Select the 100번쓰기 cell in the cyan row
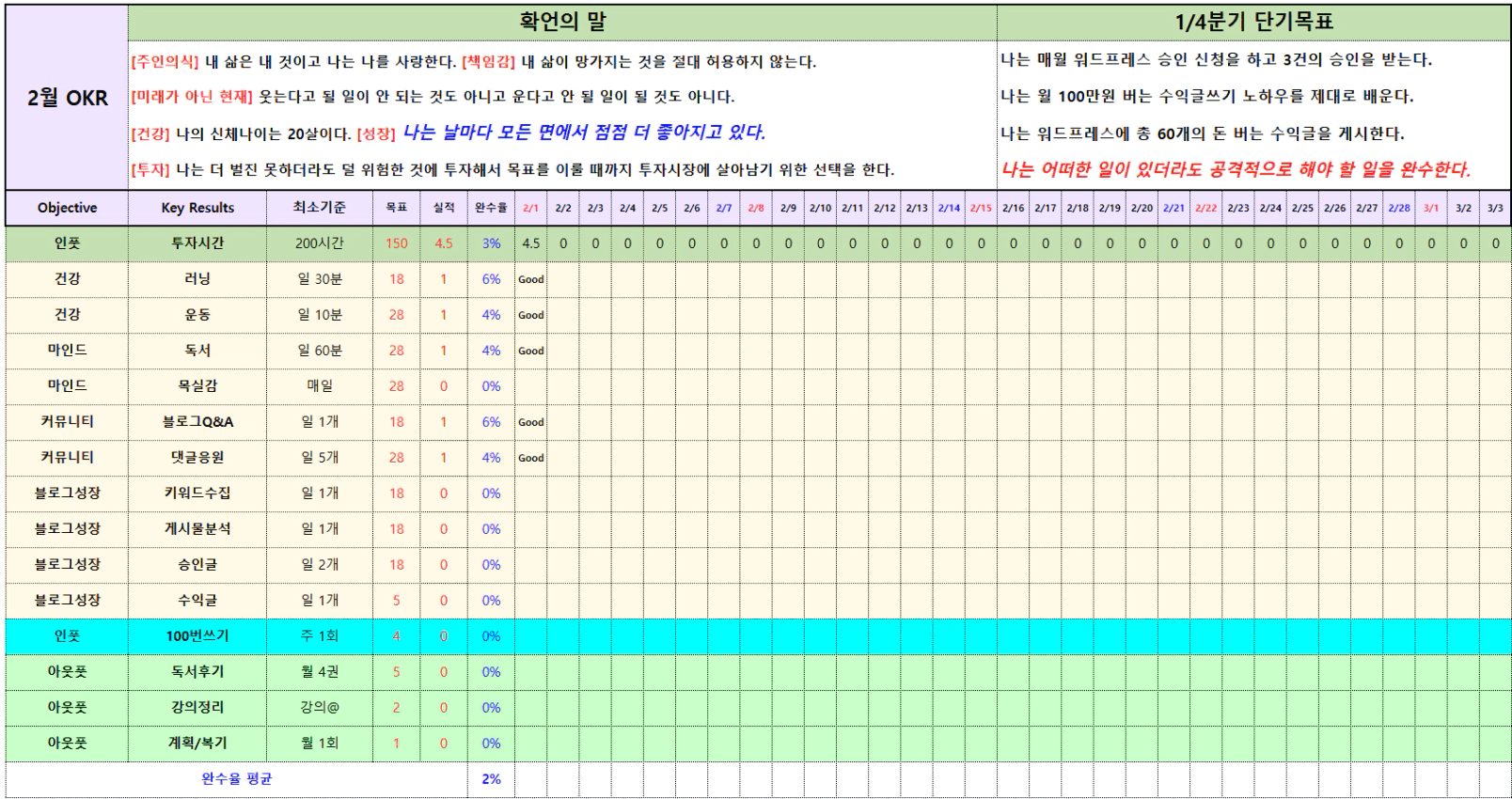 click(x=197, y=636)
